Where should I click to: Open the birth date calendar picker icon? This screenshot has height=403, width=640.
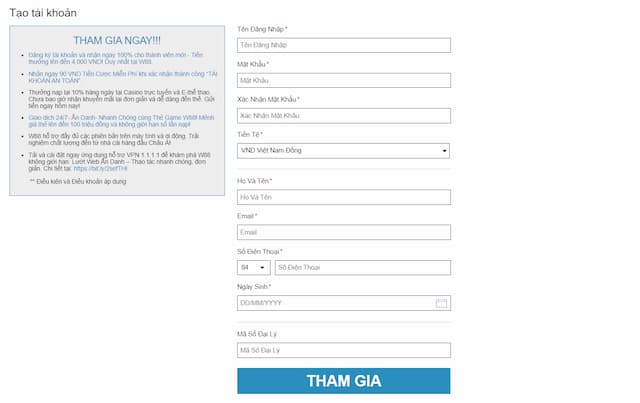(x=441, y=303)
